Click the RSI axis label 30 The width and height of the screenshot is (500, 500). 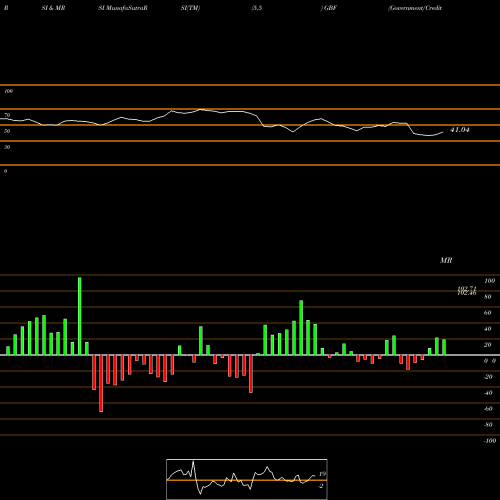pos(7,147)
